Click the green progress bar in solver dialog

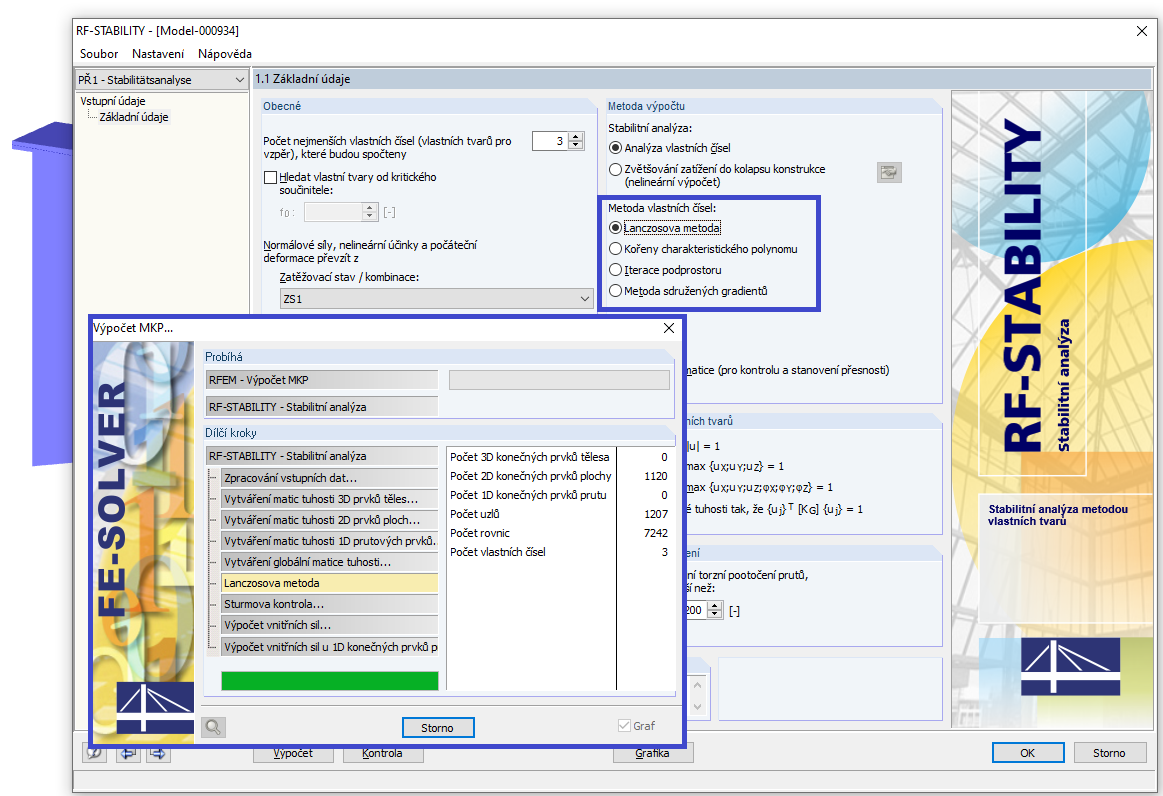pos(330,681)
